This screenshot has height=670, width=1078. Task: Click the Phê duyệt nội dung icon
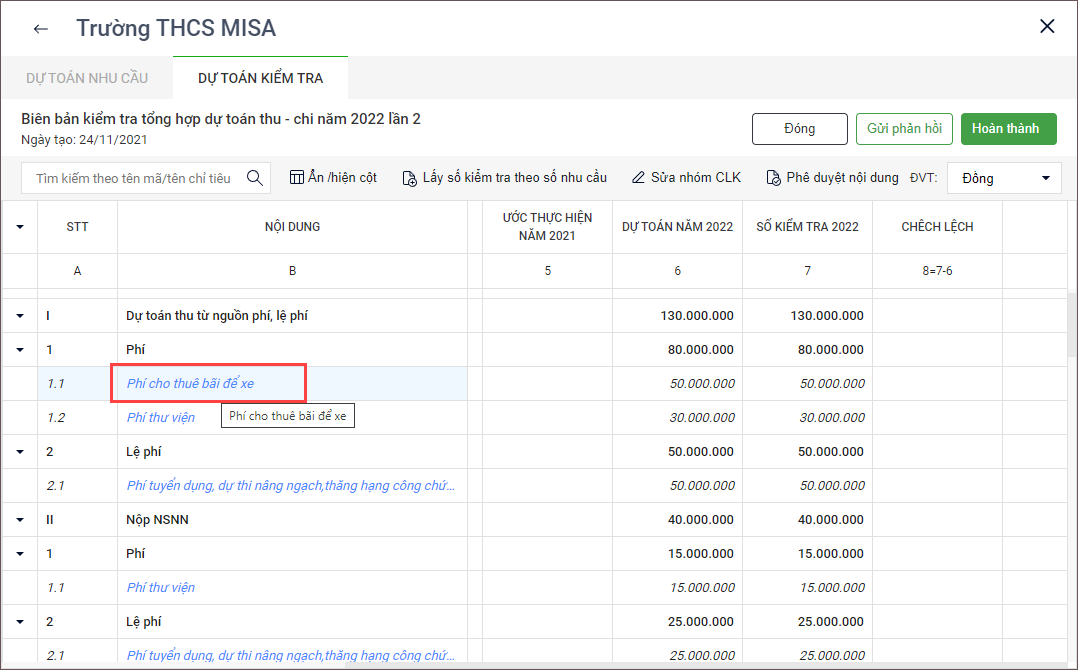pyautogui.click(x=773, y=178)
